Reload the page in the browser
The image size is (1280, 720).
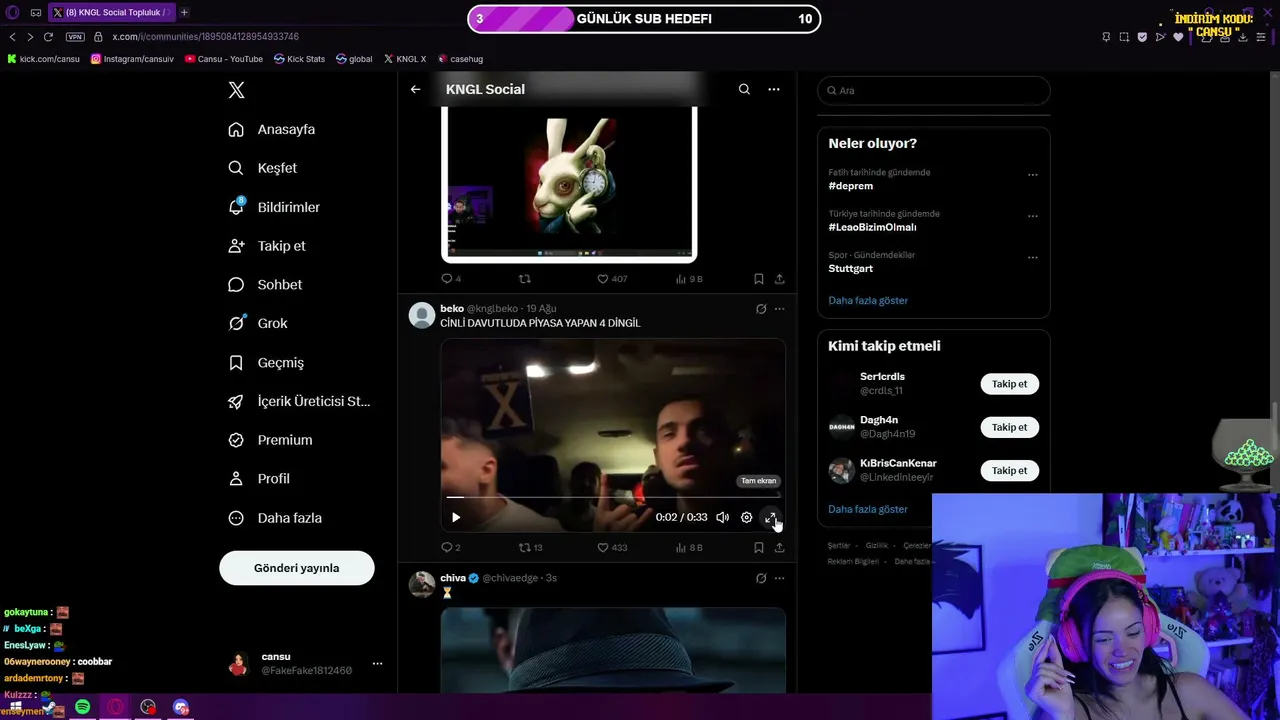click(x=48, y=37)
